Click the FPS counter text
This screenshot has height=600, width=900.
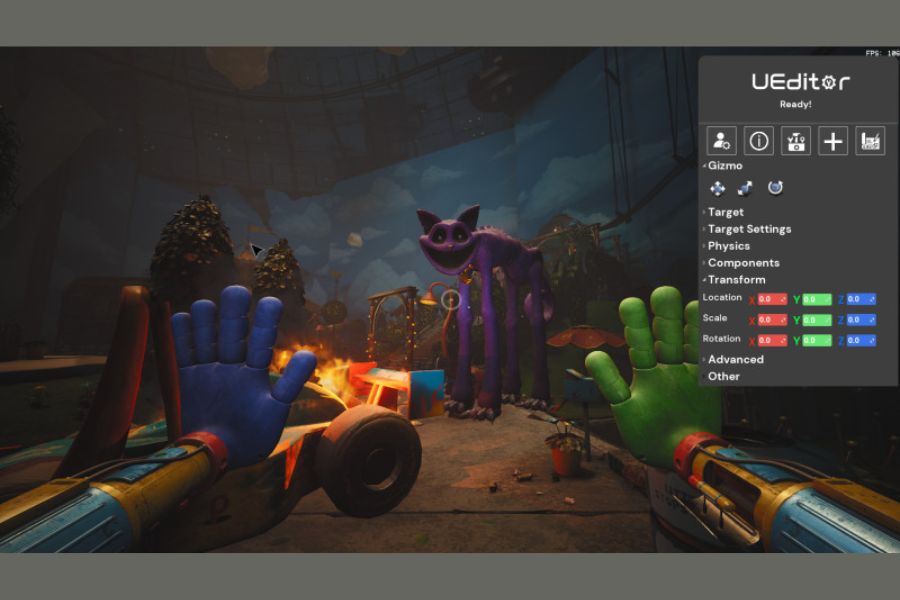883,53
